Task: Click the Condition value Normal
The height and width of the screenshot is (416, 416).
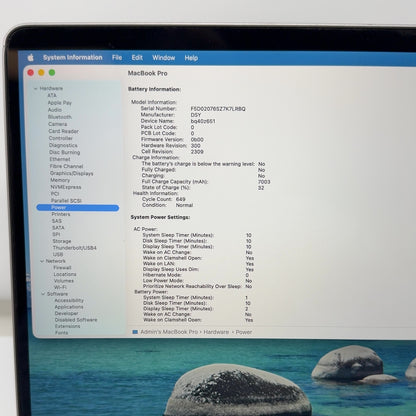Action: [x=184, y=205]
